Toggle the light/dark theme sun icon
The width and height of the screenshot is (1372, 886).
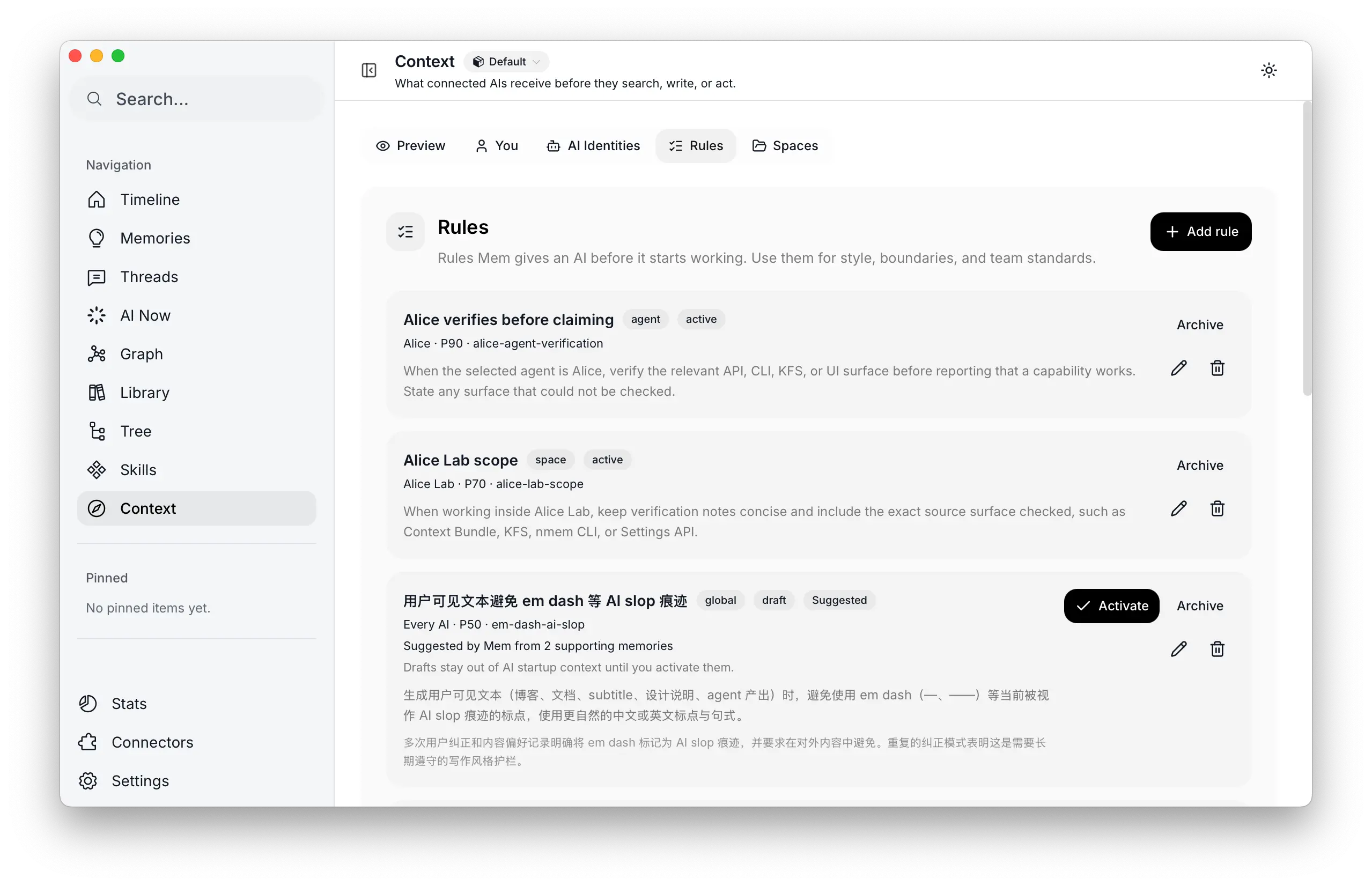1268,70
